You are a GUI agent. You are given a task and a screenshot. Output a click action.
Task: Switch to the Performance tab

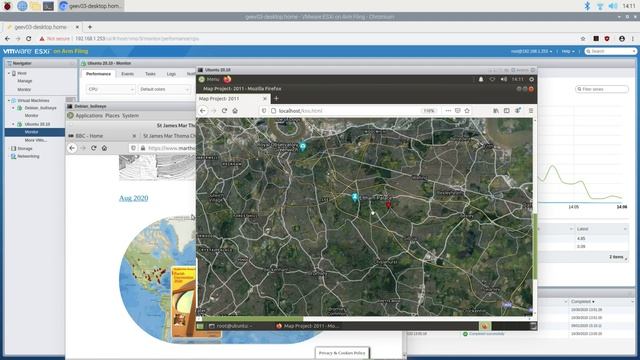pyautogui.click(x=98, y=74)
